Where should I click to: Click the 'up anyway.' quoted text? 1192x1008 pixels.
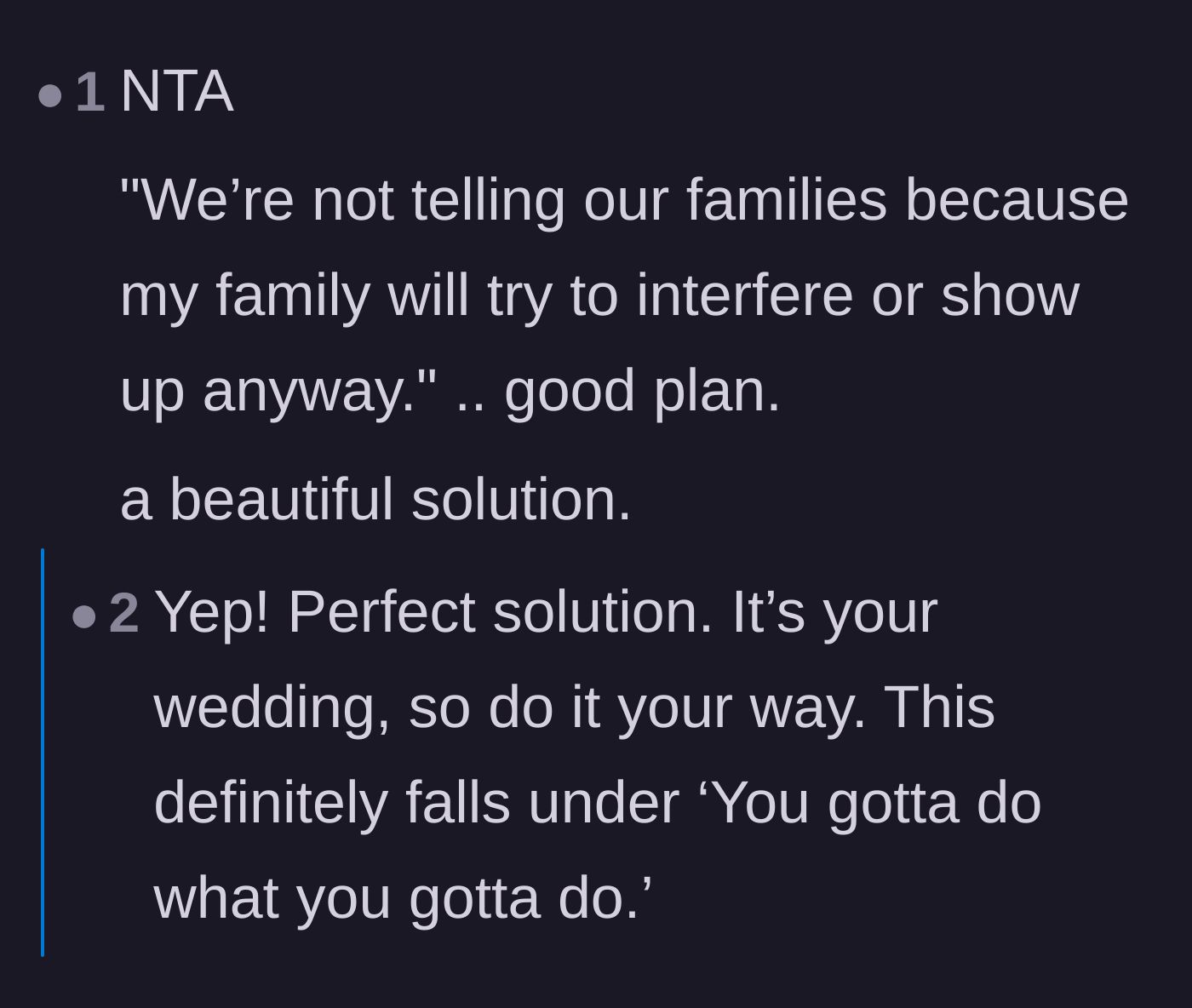click(279, 392)
